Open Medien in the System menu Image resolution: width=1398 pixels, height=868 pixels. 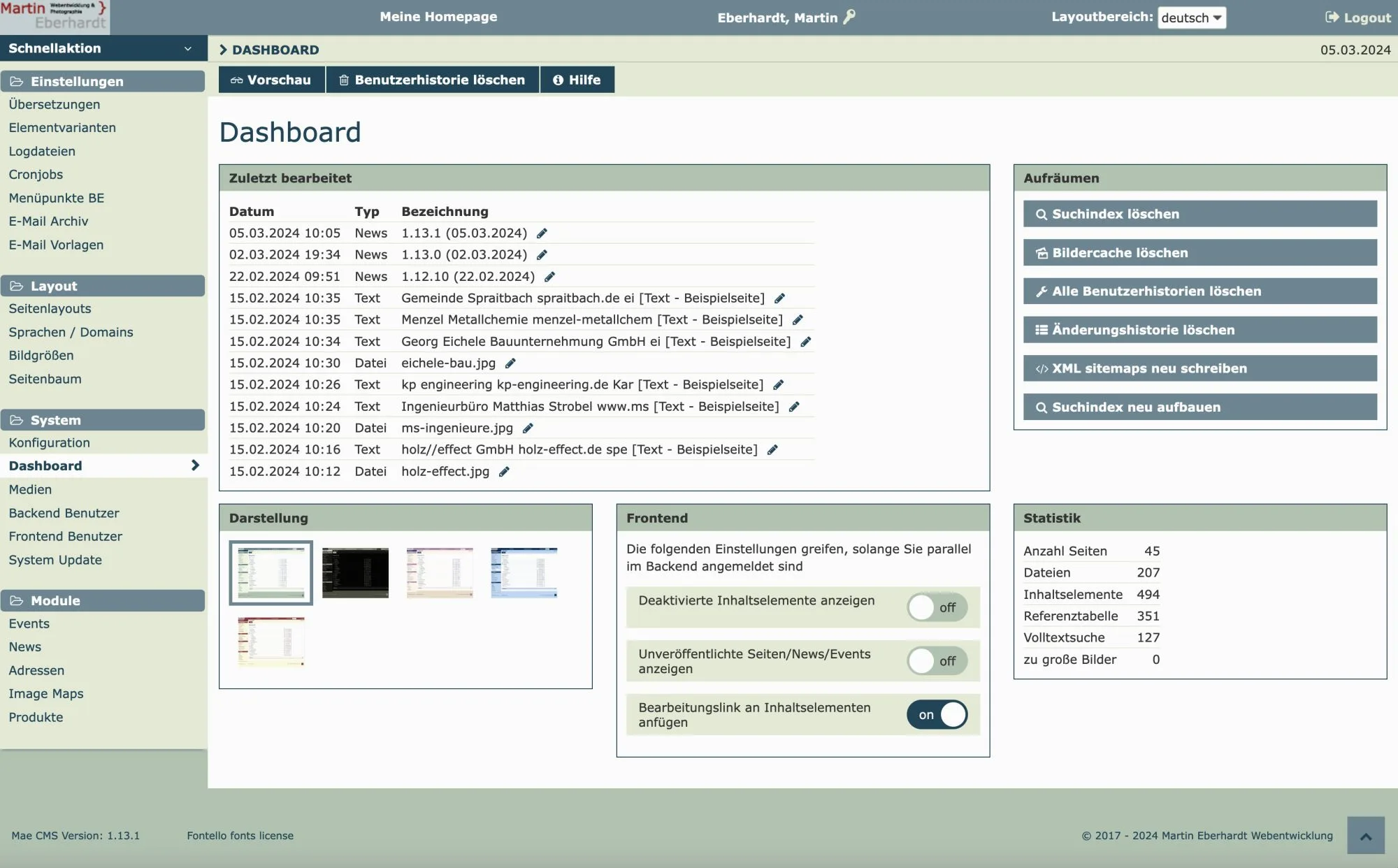[30, 489]
